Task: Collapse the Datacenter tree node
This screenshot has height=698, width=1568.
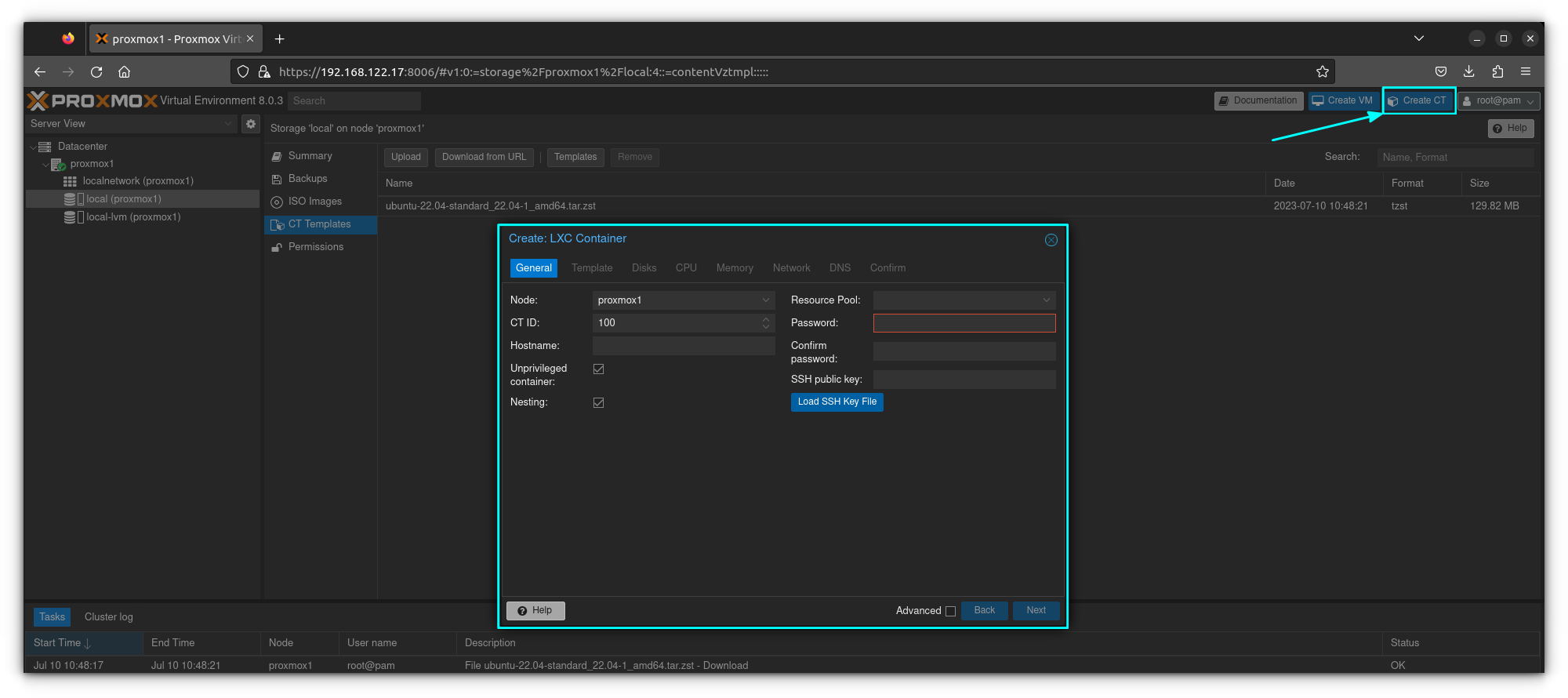Action: coord(33,147)
